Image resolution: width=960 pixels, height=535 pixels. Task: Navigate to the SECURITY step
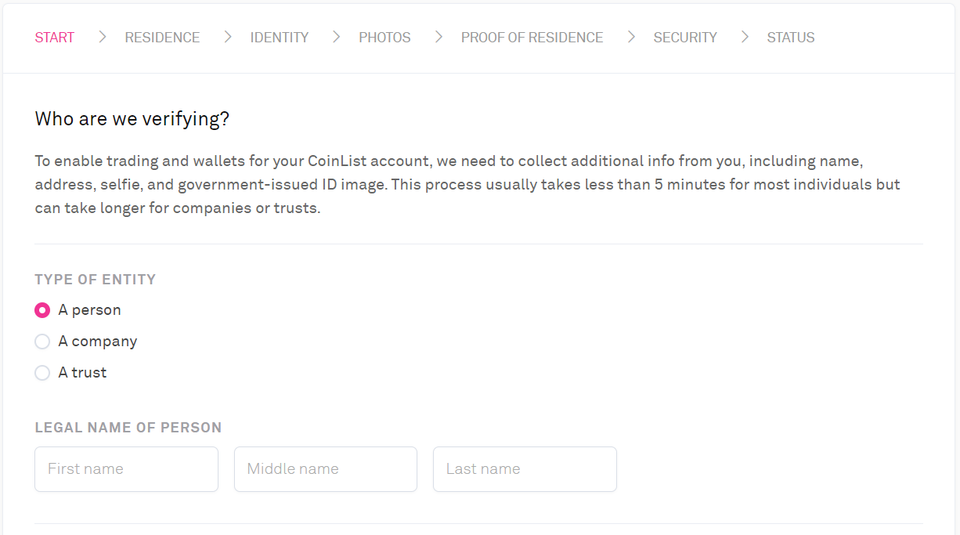pos(685,37)
